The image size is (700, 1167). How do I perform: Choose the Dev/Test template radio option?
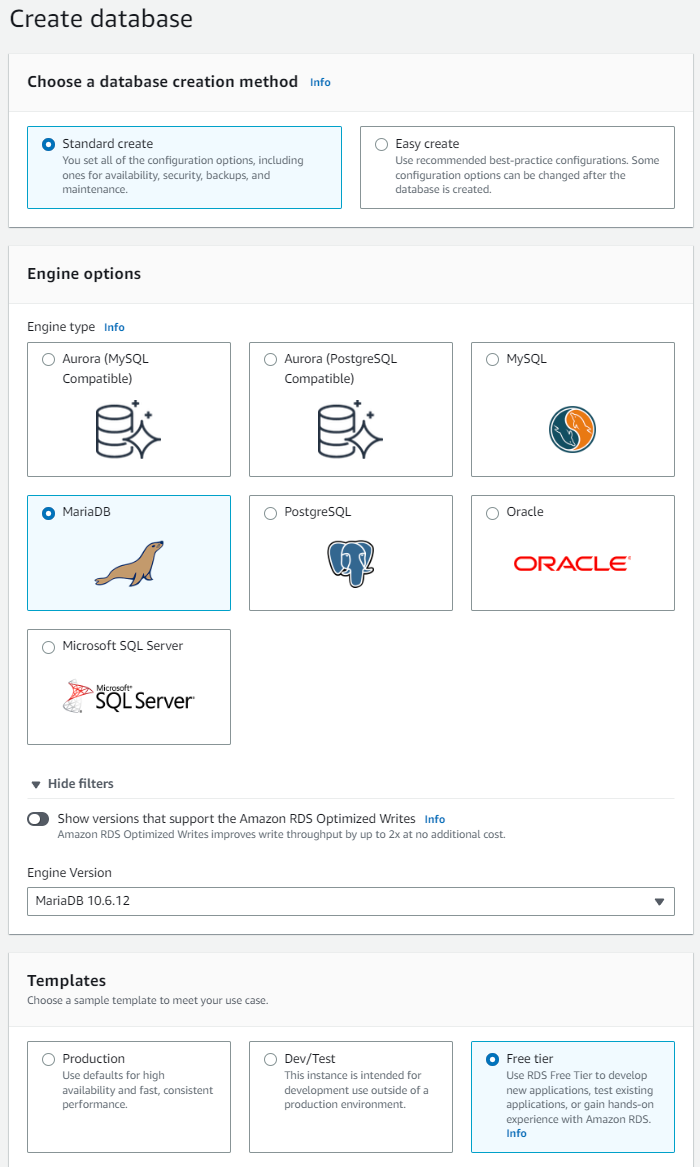(270, 1059)
